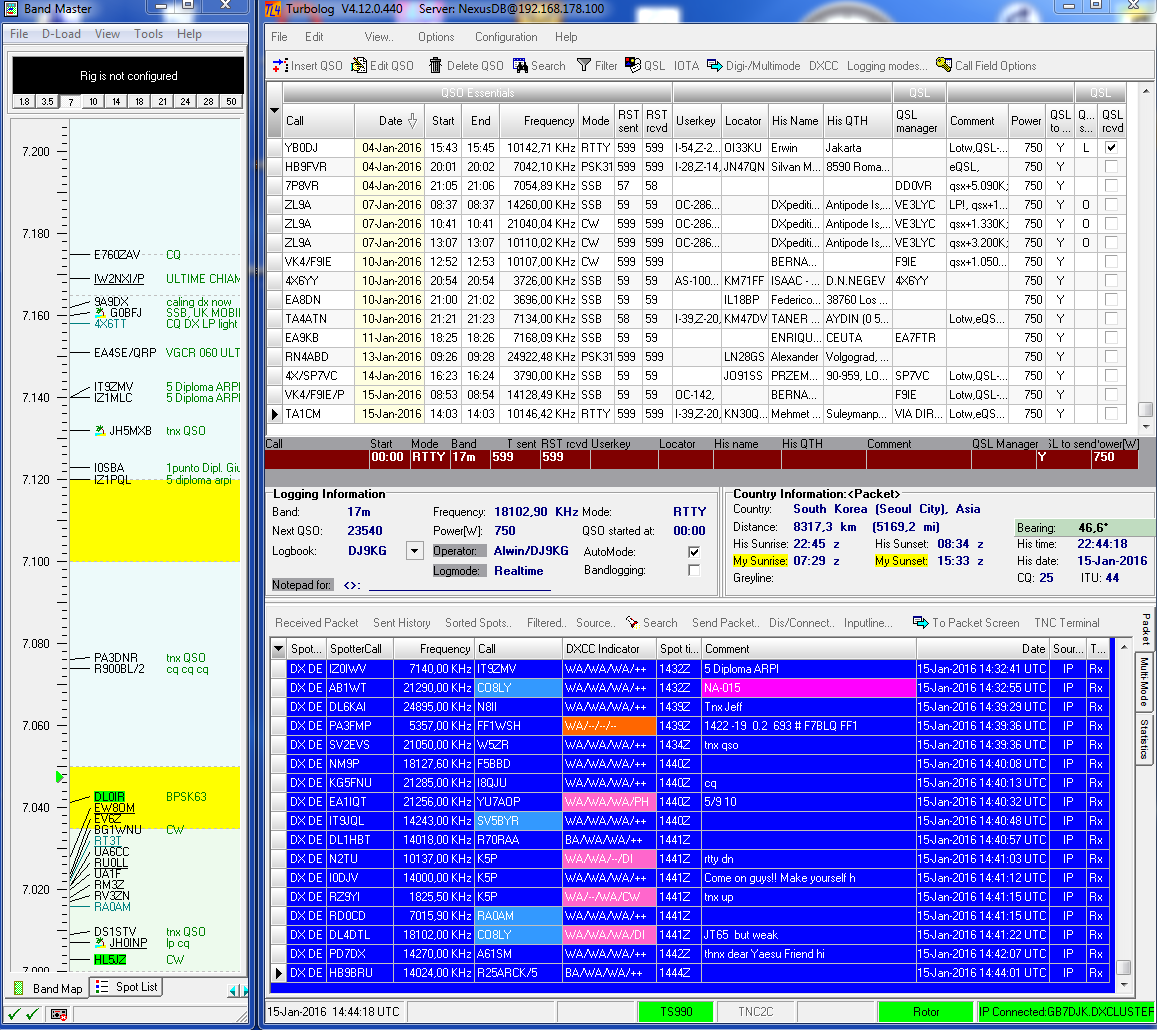
Task: Toggle QSL rcvd checkbox for 4X6YY
Action: [x=1111, y=280]
